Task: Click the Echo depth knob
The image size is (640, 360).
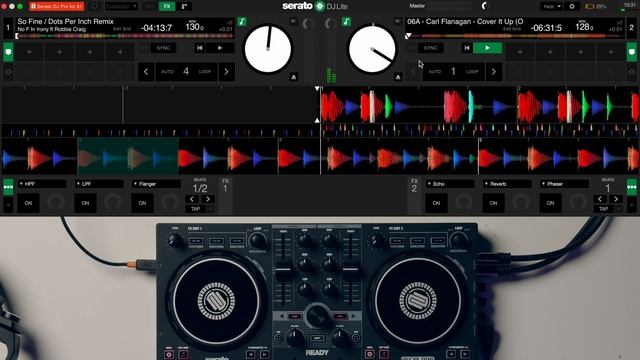Action: pos(464,202)
